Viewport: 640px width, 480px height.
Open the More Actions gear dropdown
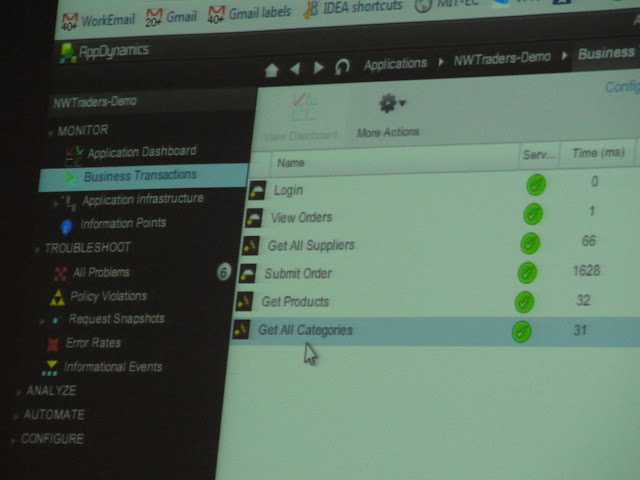coord(388,116)
